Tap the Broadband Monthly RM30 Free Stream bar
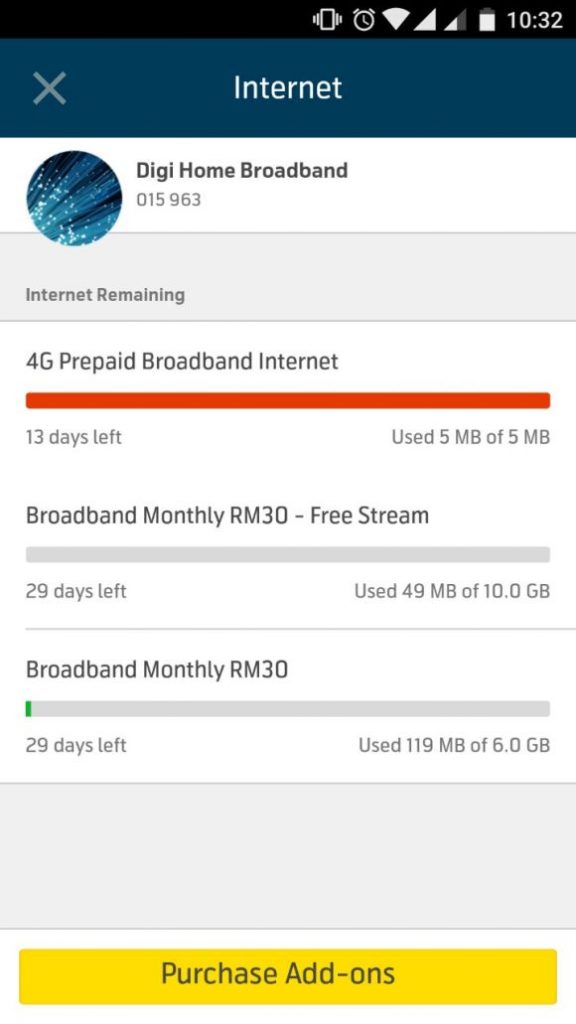This screenshot has width=576, height=1024. click(288, 554)
